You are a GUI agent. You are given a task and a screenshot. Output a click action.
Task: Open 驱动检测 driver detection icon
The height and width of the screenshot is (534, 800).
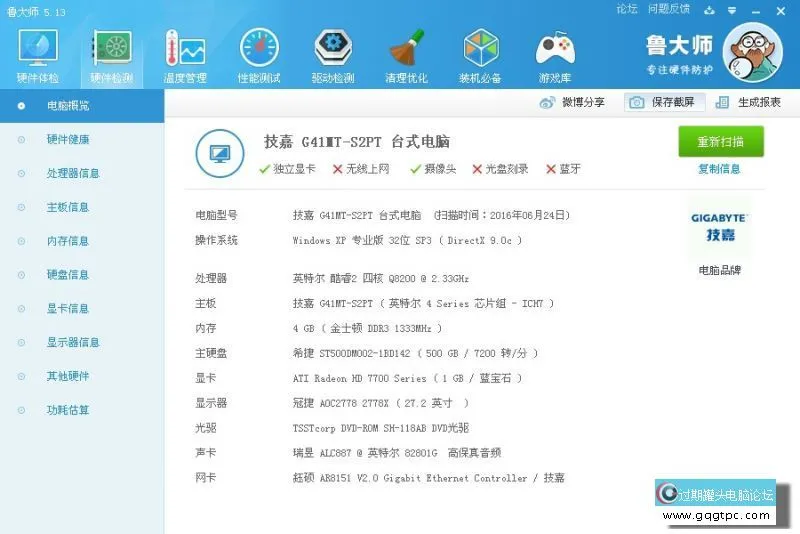coord(333,55)
